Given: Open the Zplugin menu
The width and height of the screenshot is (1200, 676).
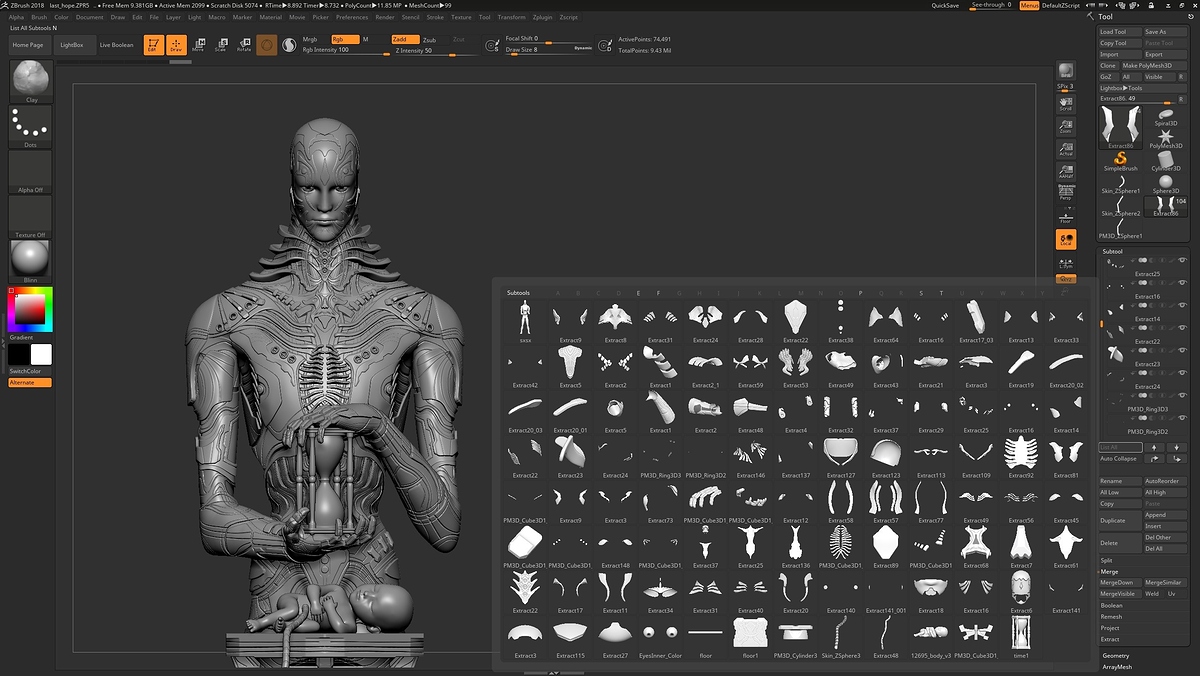Looking at the screenshot, I should (x=542, y=17).
